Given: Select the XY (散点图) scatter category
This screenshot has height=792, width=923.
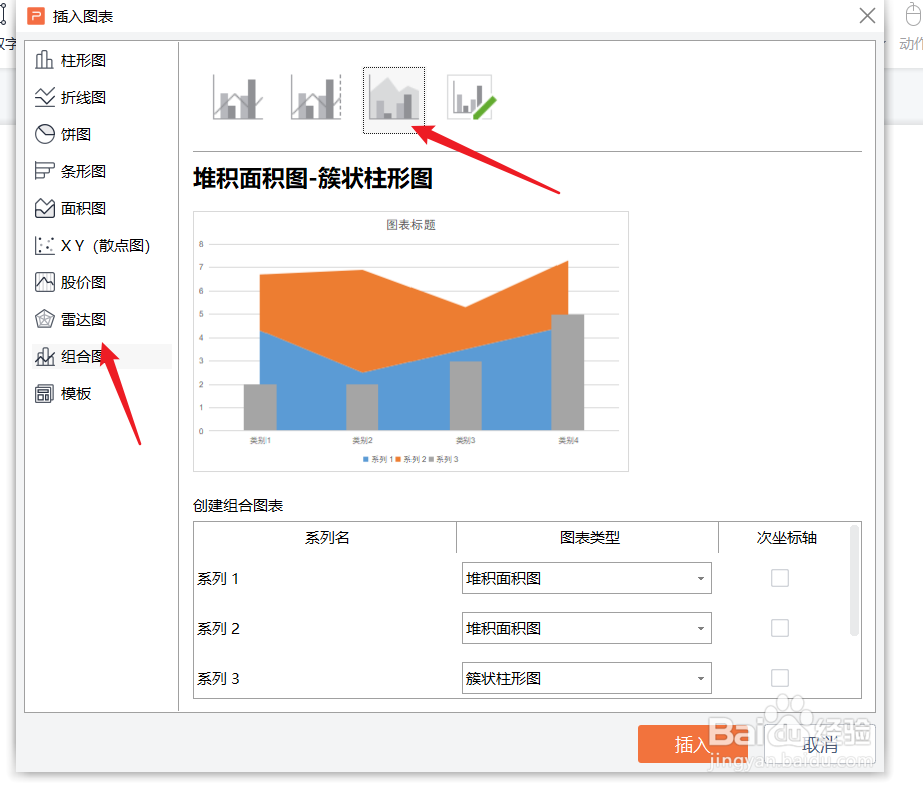Looking at the screenshot, I should (x=101, y=246).
